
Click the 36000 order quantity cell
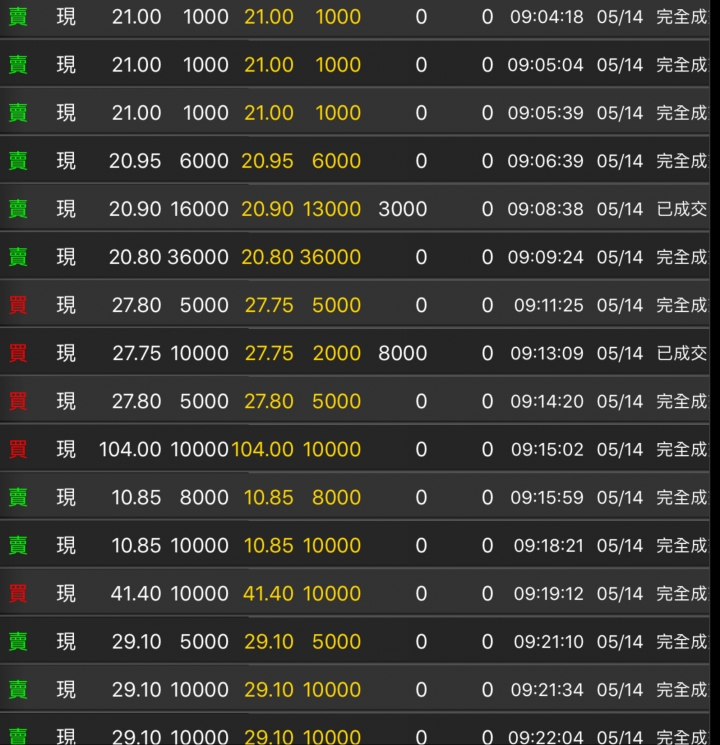[198, 257]
